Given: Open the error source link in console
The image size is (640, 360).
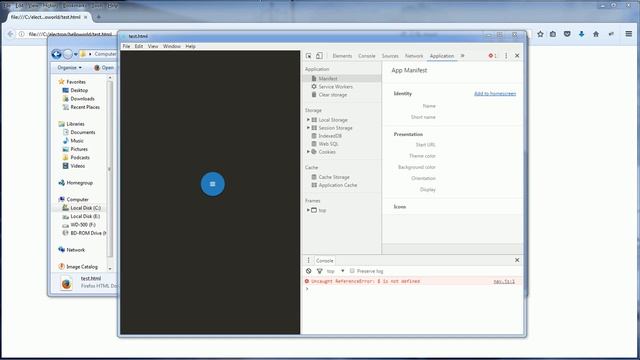Looking at the screenshot, I should click(504, 281).
